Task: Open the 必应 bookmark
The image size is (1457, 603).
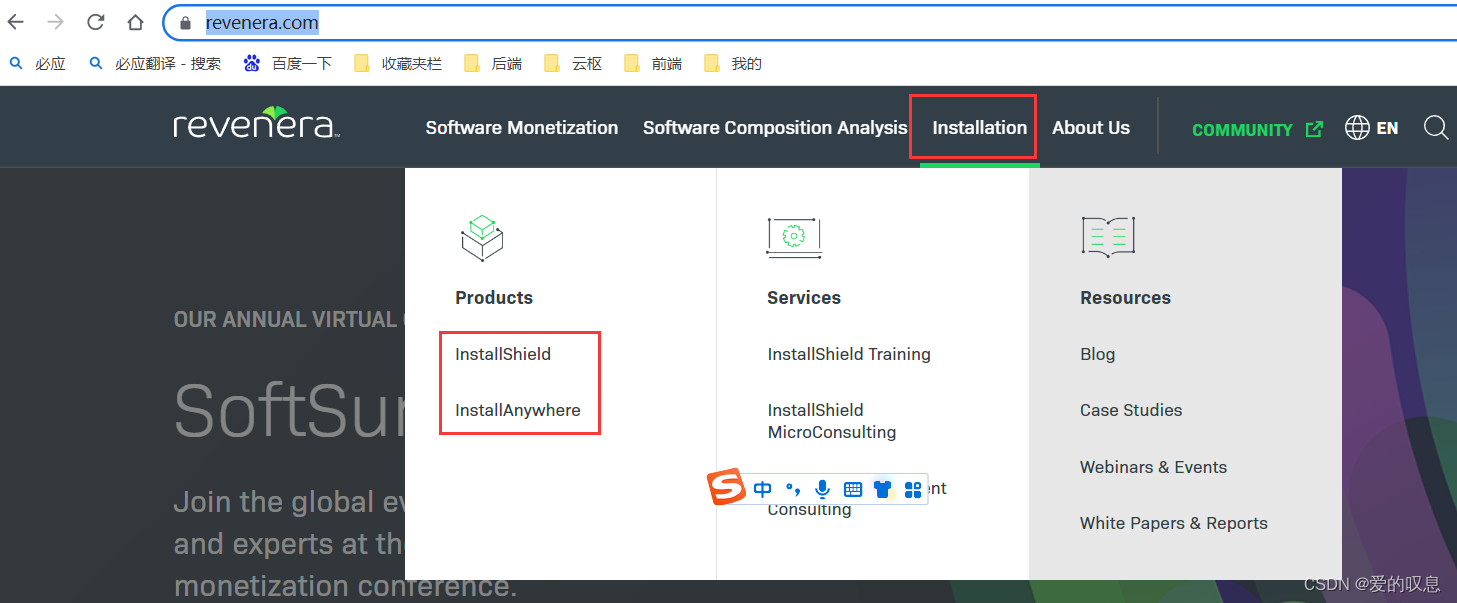Action: [x=37, y=64]
